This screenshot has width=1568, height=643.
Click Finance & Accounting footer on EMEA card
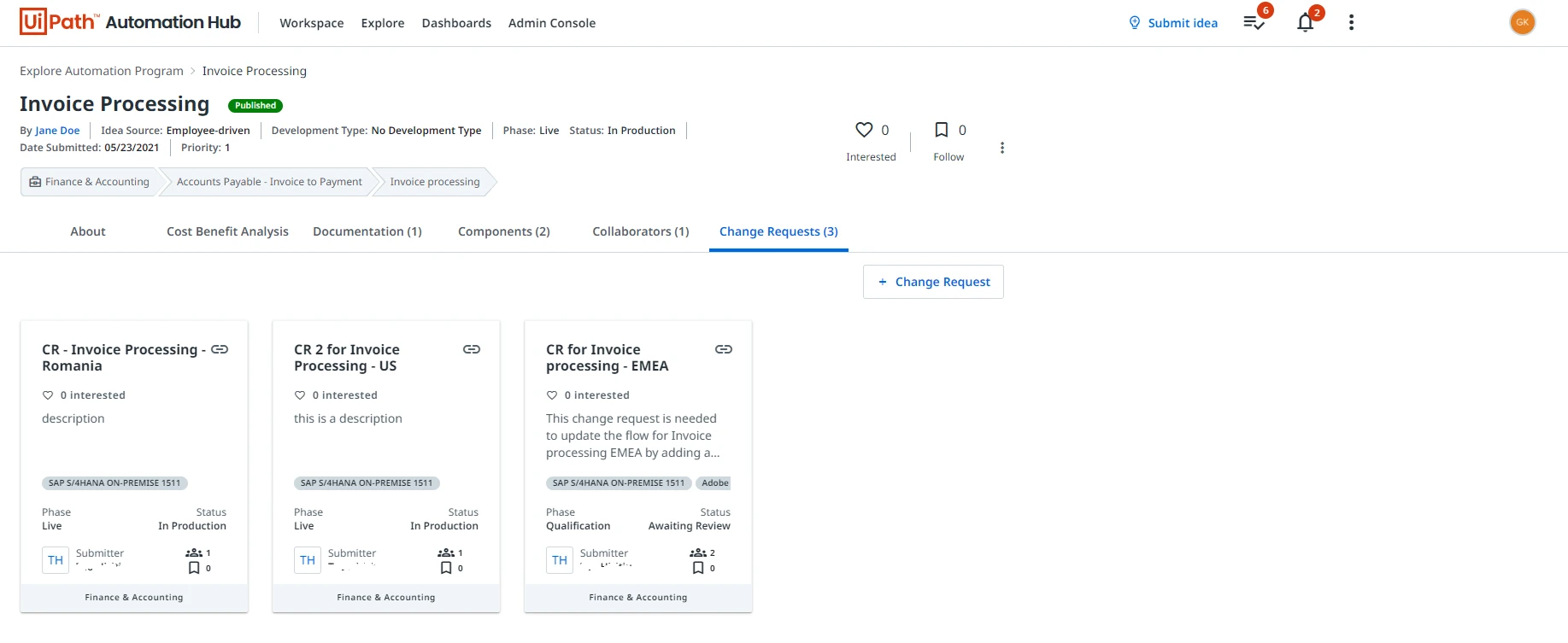(x=638, y=598)
